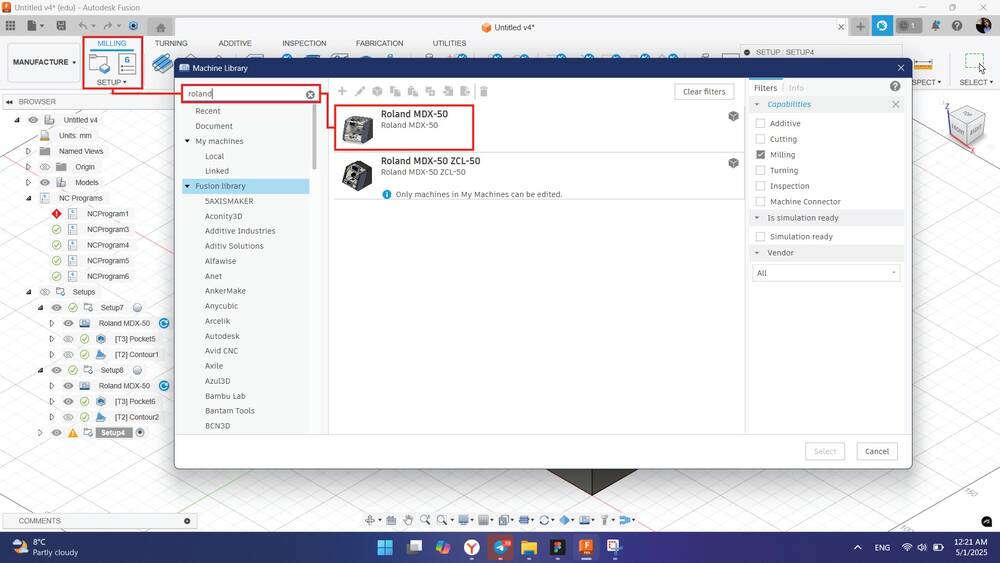Click the Display settings monitor icon
The height and width of the screenshot is (563, 1000).
click(464, 520)
